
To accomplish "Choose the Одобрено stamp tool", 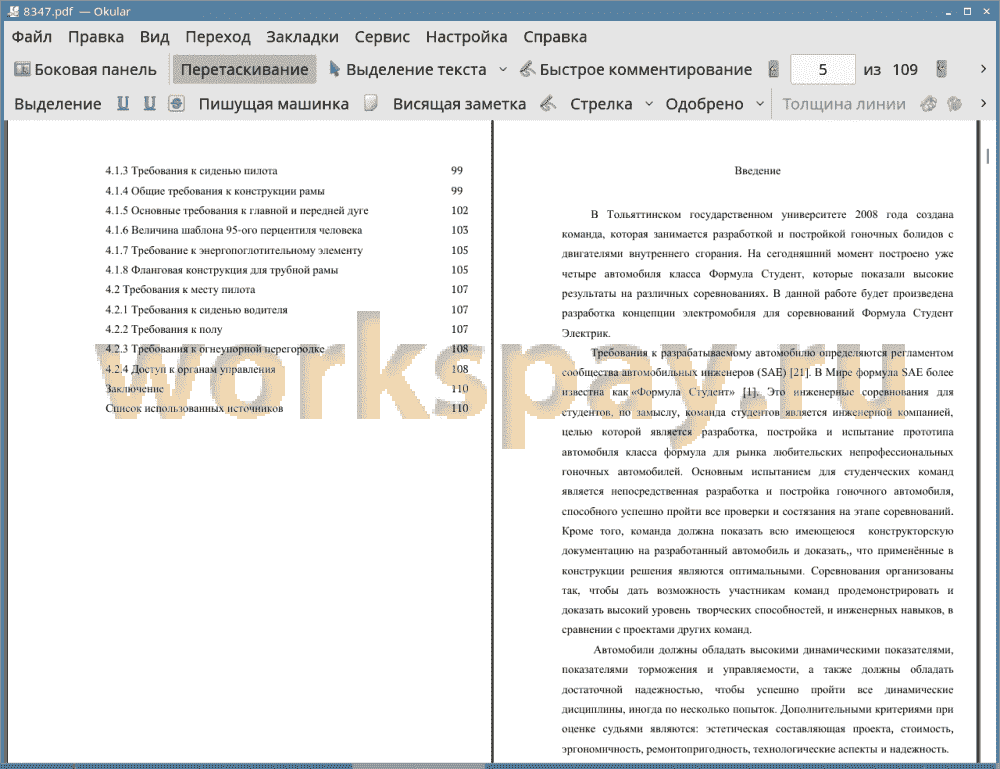I will [x=704, y=104].
